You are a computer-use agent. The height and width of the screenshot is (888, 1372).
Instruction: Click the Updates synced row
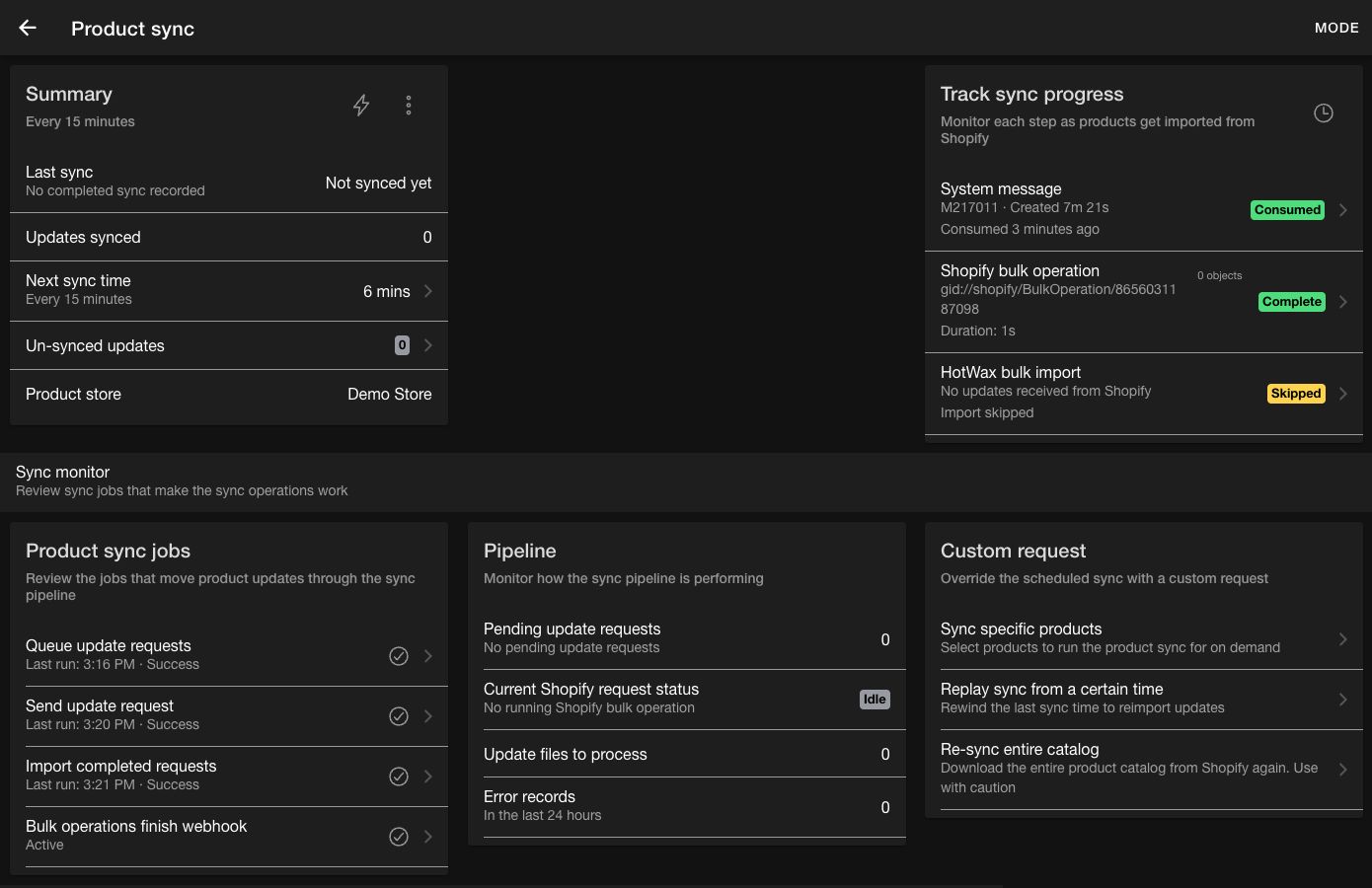[x=229, y=237]
